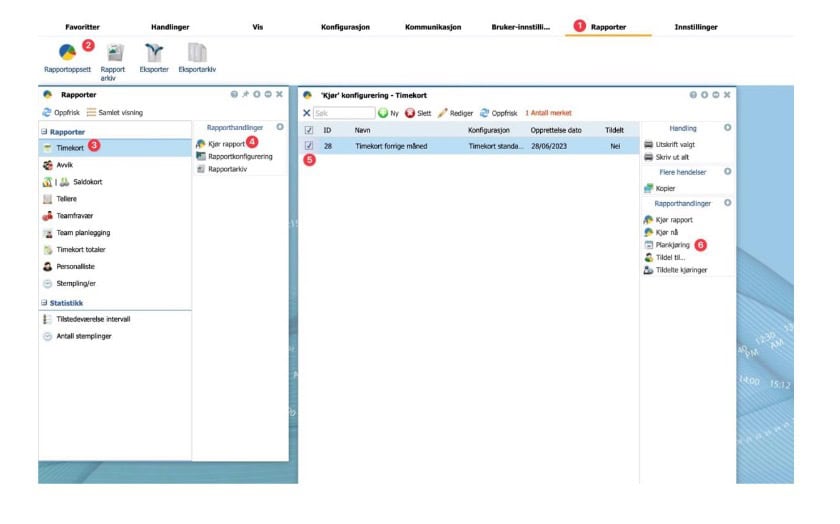The height and width of the screenshot is (524, 840).
Task: Delete selected with Slett button
Action: pyautogui.click(x=418, y=113)
